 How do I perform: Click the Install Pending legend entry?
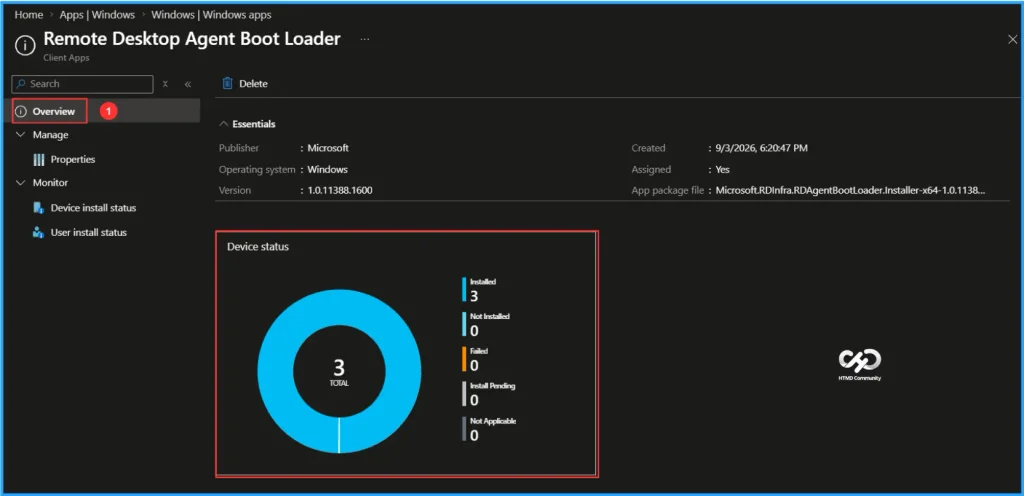[489, 394]
